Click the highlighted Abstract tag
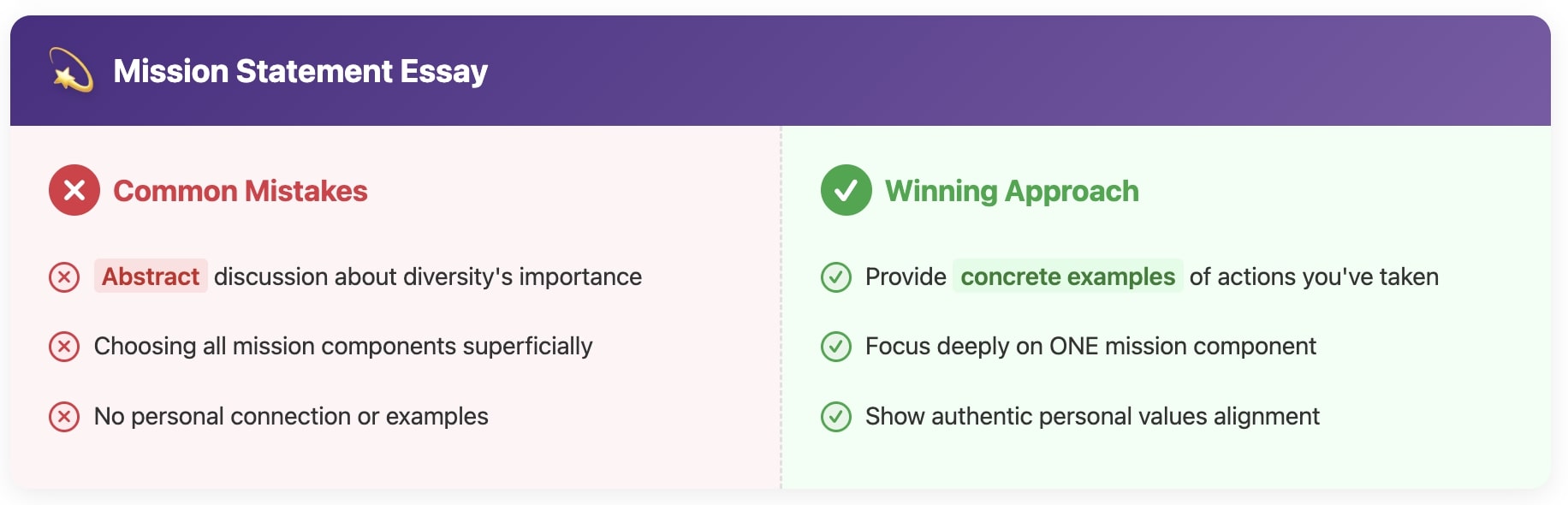Viewport: 1568px width, 505px height. coord(151,276)
